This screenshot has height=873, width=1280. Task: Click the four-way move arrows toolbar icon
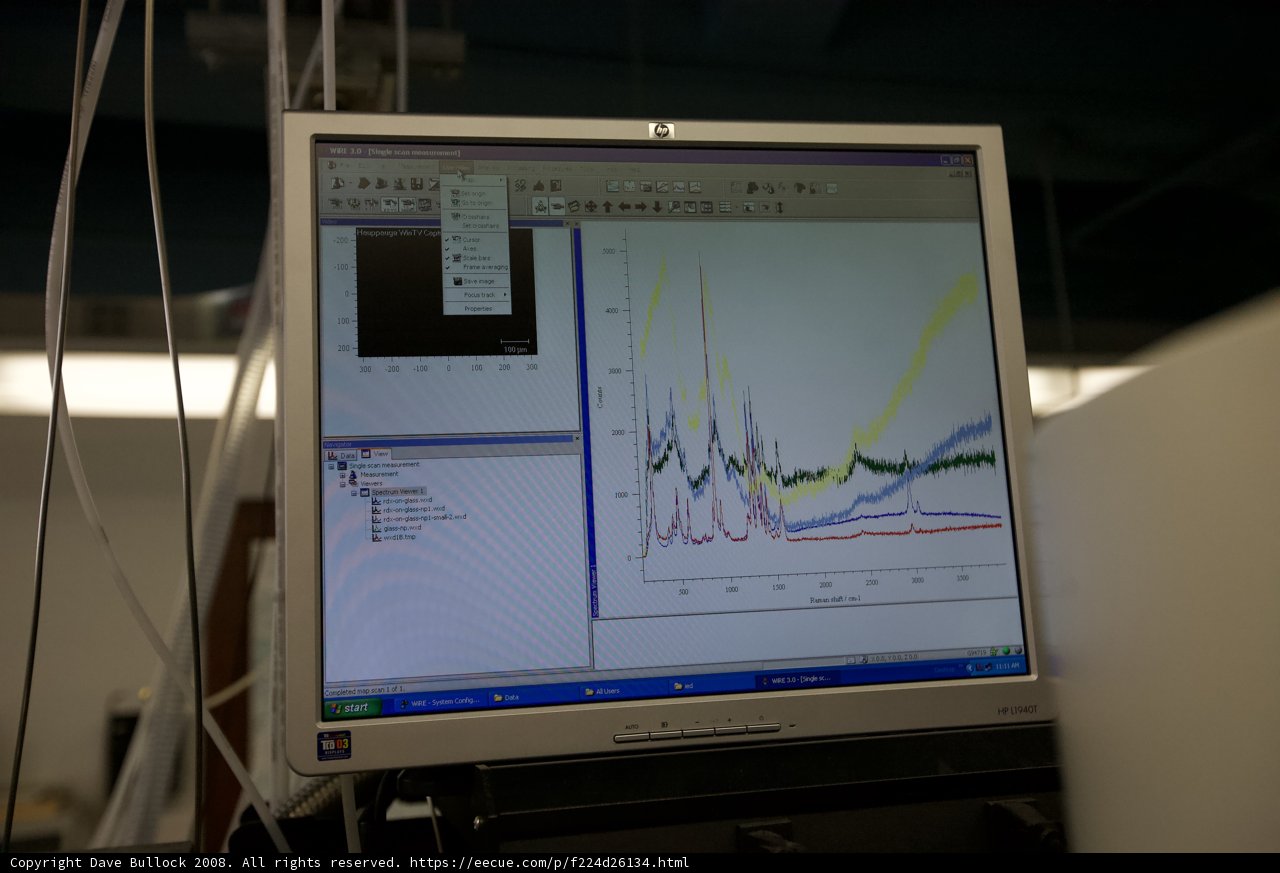pyautogui.click(x=590, y=206)
